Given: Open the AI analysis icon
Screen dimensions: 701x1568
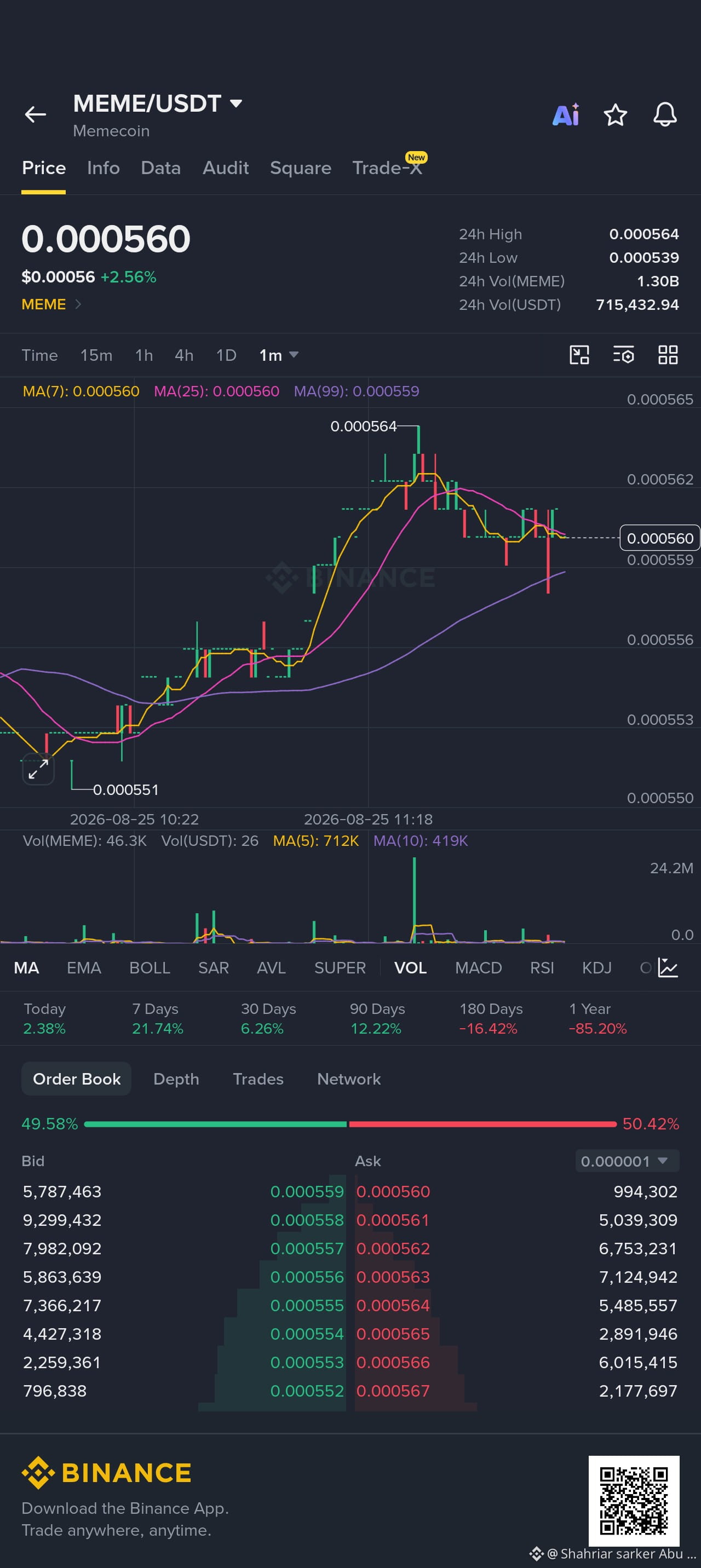Looking at the screenshot, I should pos(566,114).
